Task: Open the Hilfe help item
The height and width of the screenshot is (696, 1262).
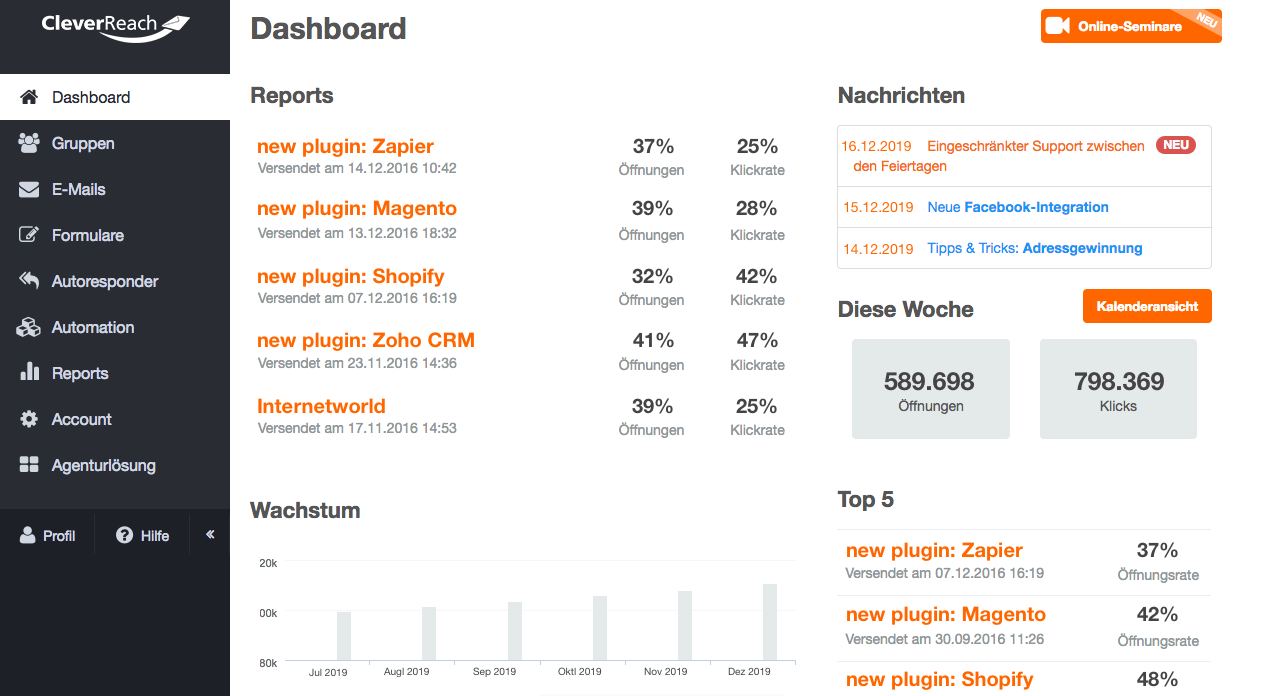Action: click(142, 536)
